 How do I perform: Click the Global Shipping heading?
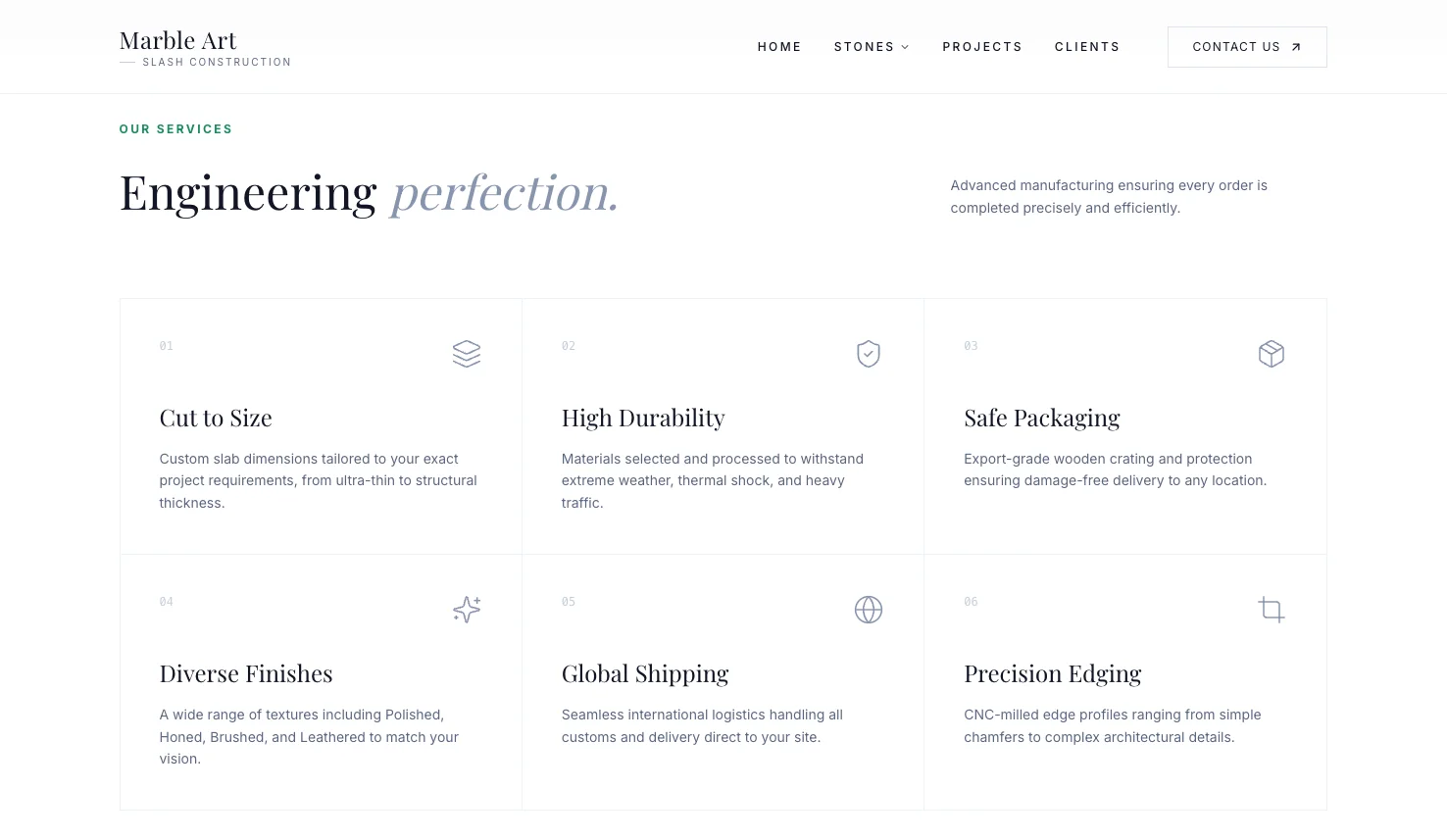tap(645, 674)
